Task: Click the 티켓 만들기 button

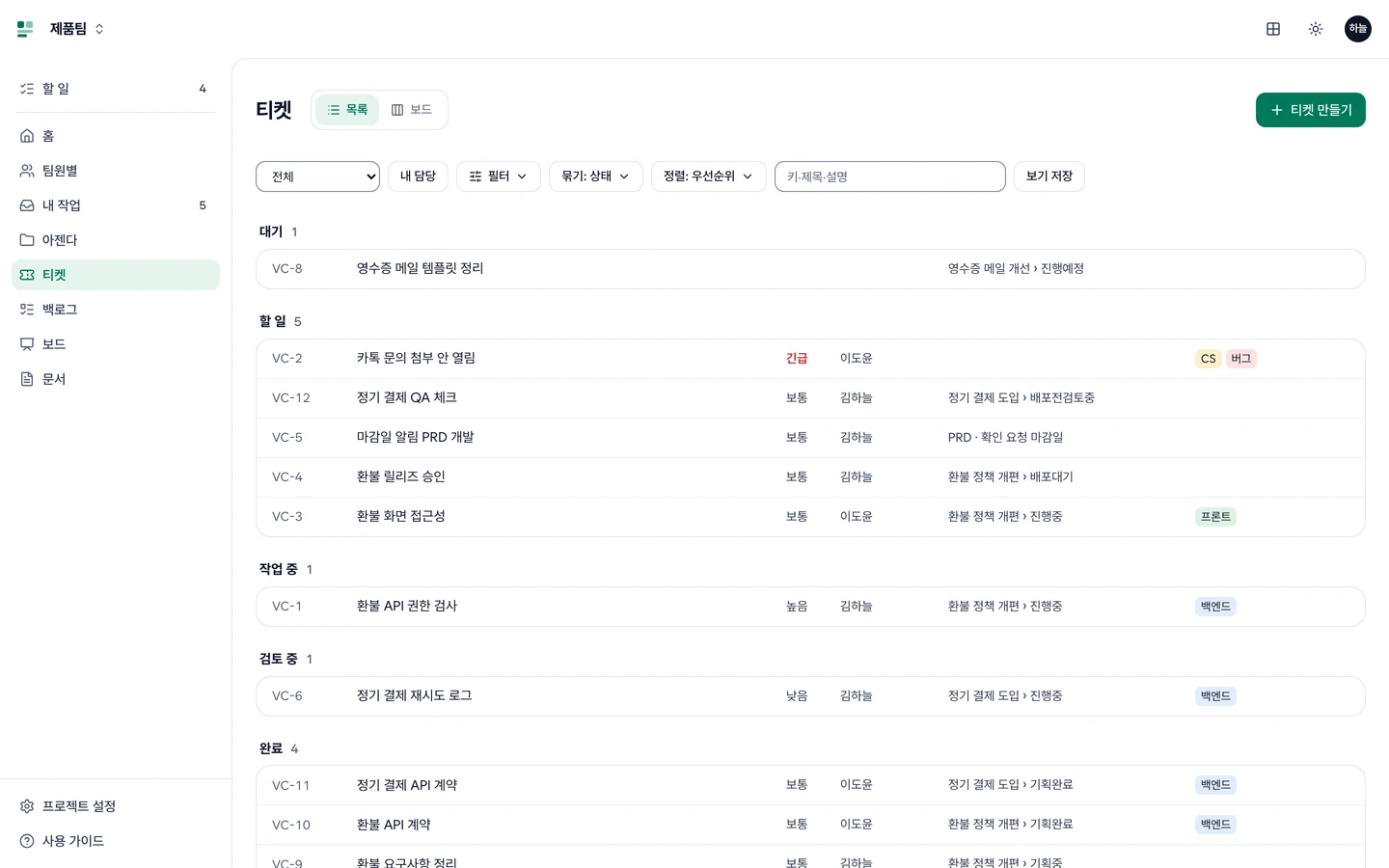Action: [x=1311, y=110]
